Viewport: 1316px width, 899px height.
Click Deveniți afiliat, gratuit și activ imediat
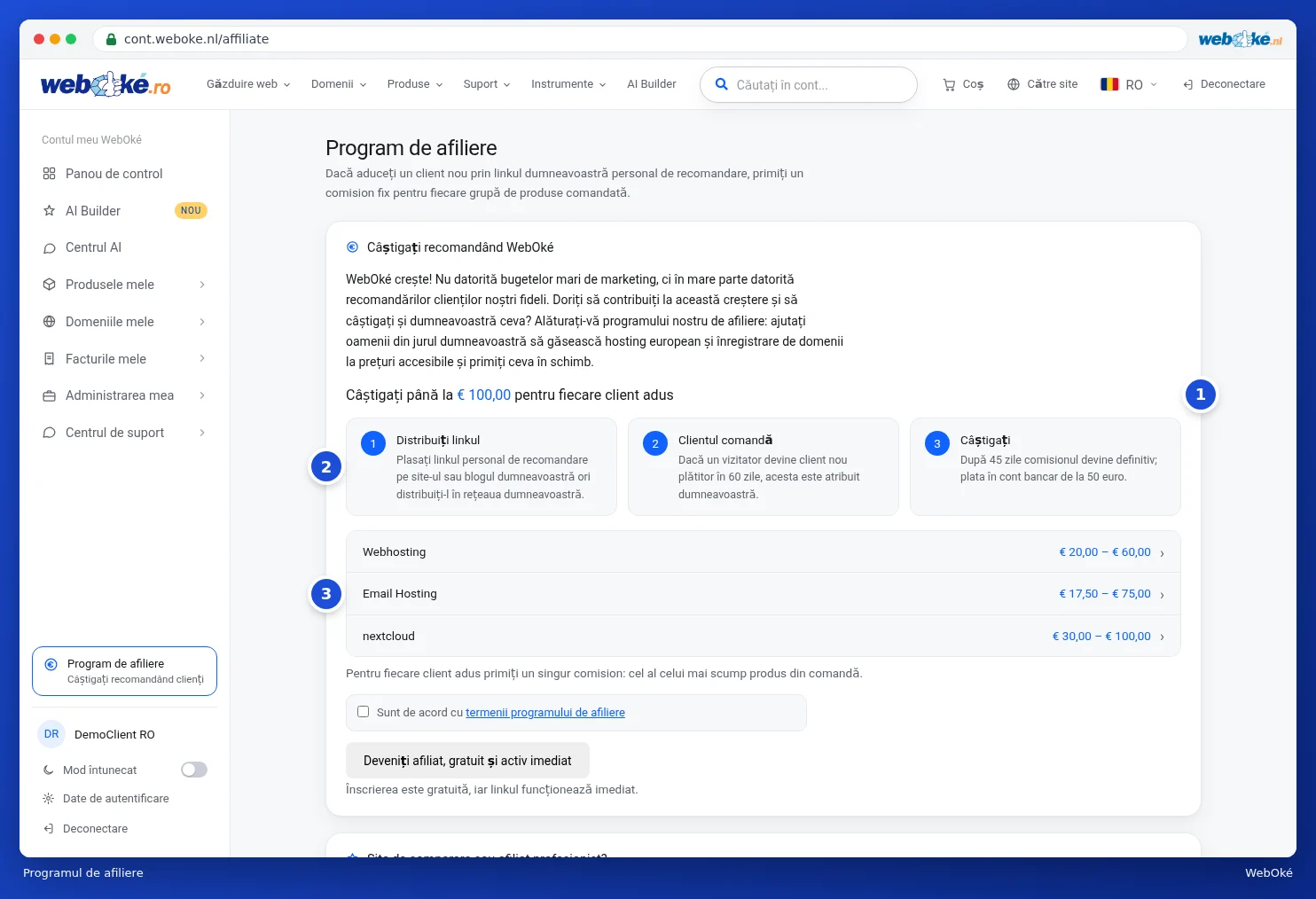pyautogui.click(x=467, y=761)
